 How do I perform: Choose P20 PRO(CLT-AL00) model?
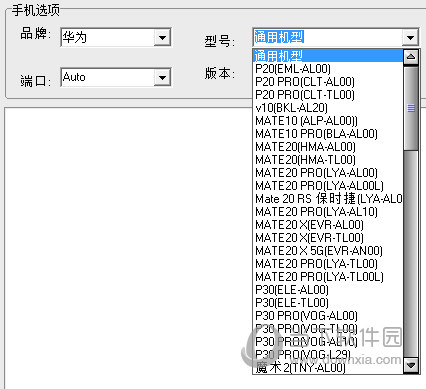[328, 82]
